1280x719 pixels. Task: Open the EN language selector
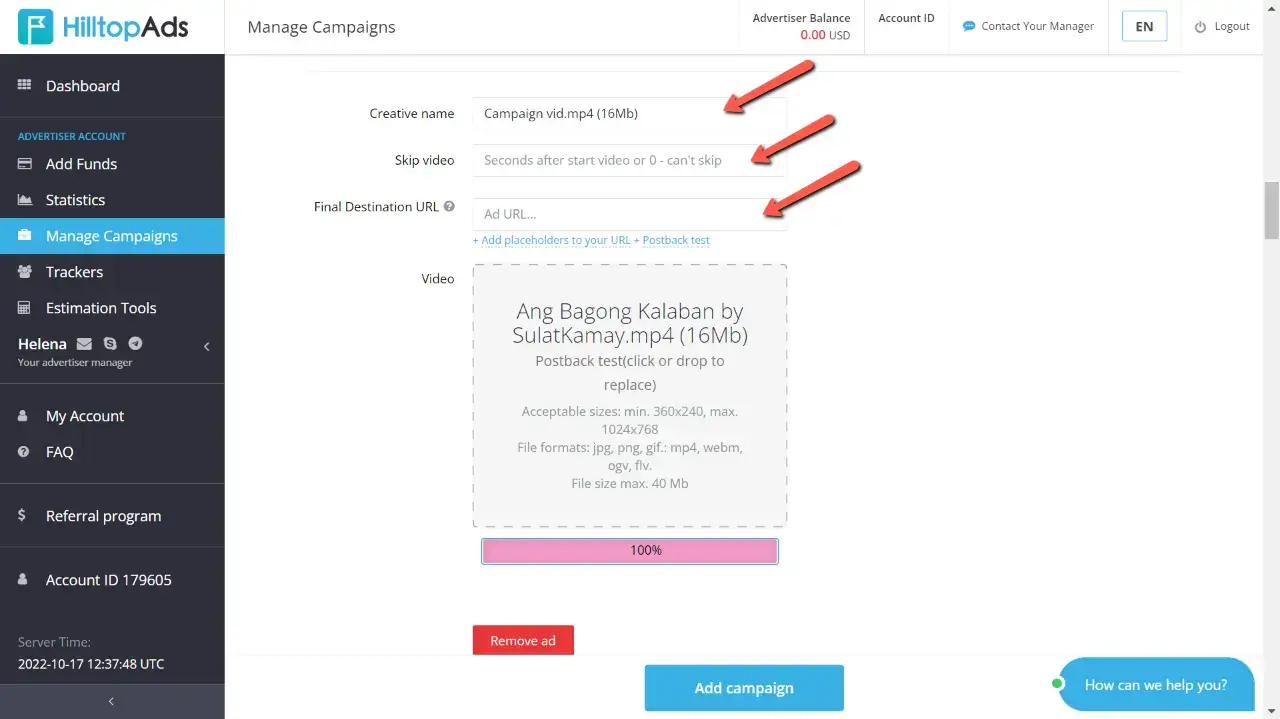pyautogui.click(x=1144, y=27)
